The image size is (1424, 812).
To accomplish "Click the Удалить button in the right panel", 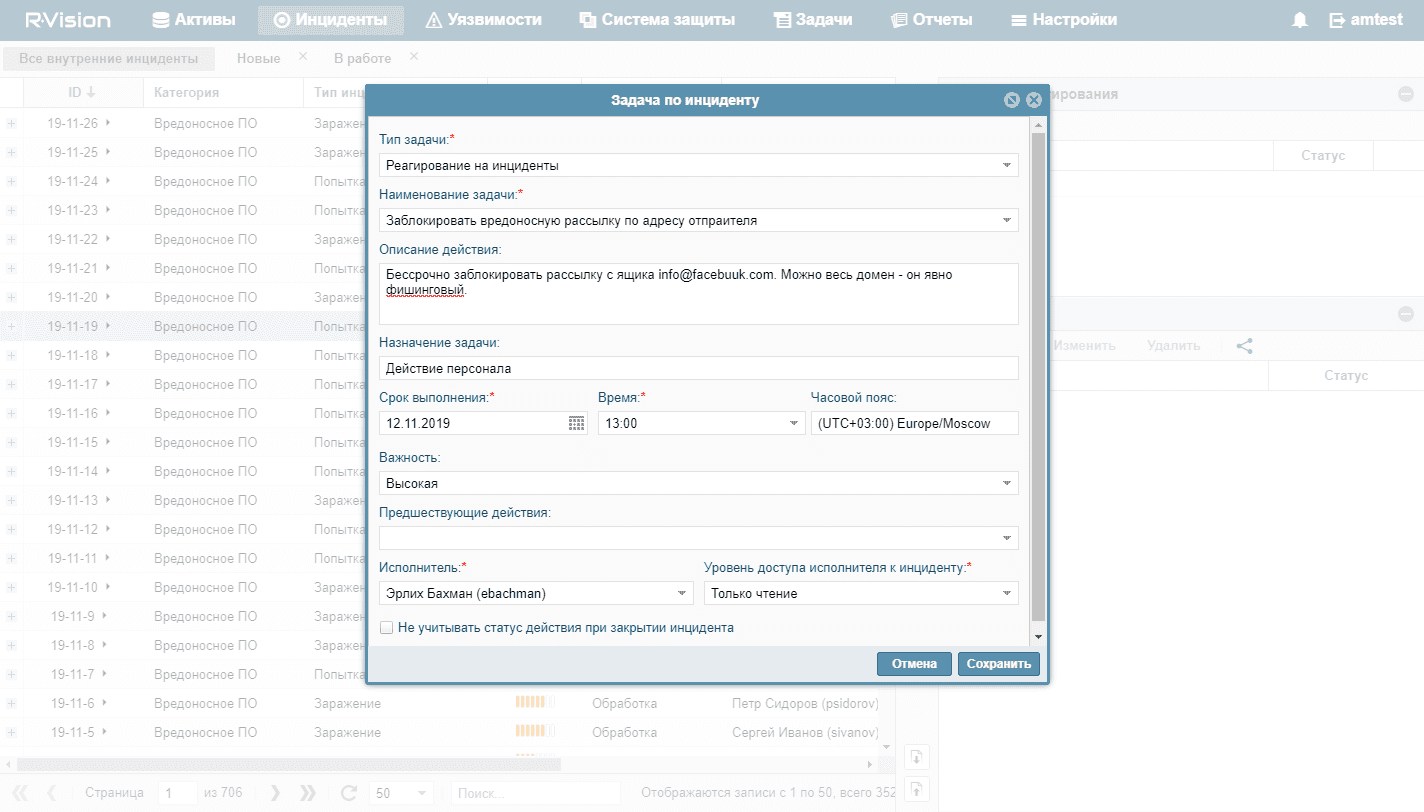I will pyautogui.click(x=1174, y=346).
